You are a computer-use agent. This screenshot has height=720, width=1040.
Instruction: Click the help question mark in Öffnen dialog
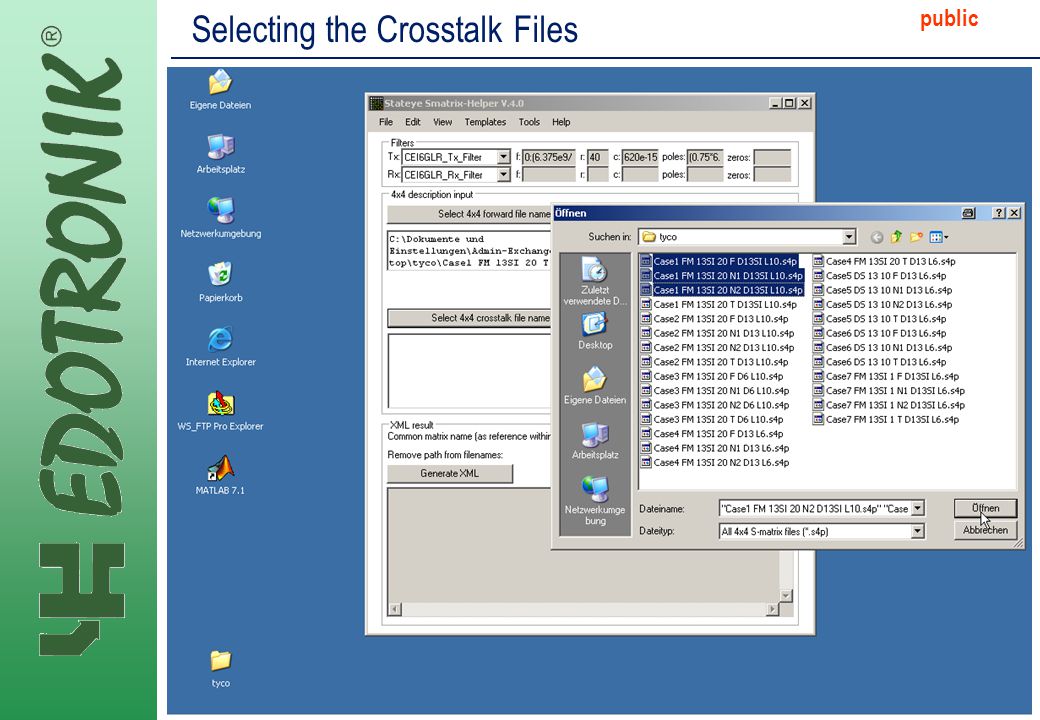[999, 213]
